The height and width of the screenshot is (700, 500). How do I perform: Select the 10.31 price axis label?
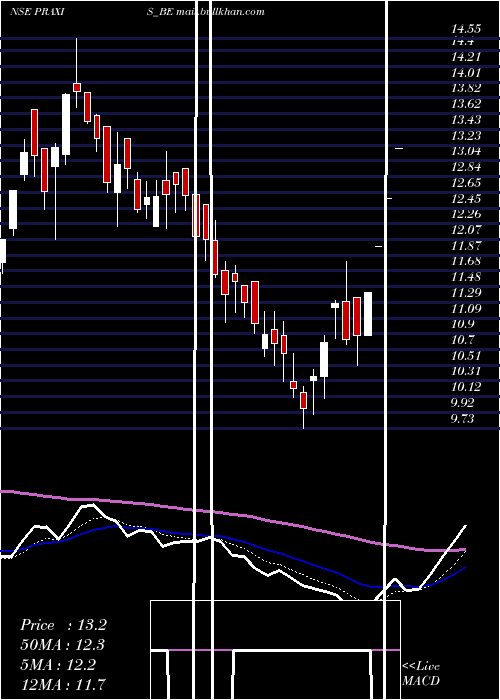point(466,371)
